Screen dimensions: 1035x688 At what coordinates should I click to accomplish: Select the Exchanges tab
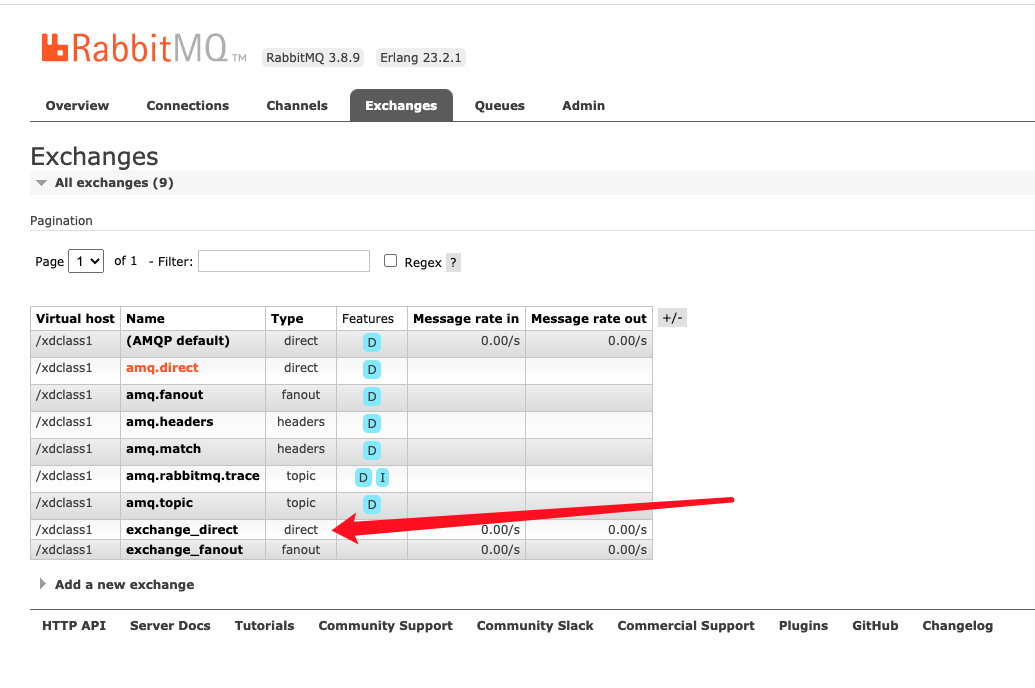point(401,106)
